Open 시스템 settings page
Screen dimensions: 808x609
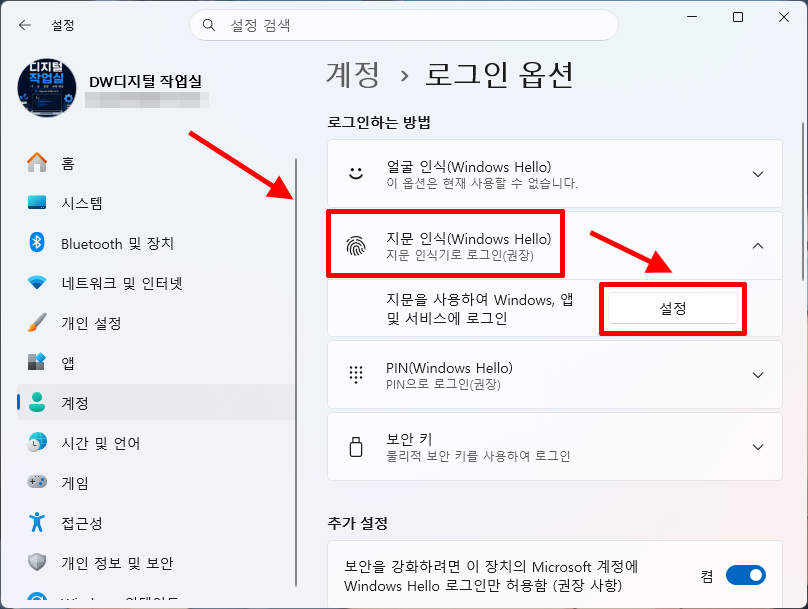156,203
